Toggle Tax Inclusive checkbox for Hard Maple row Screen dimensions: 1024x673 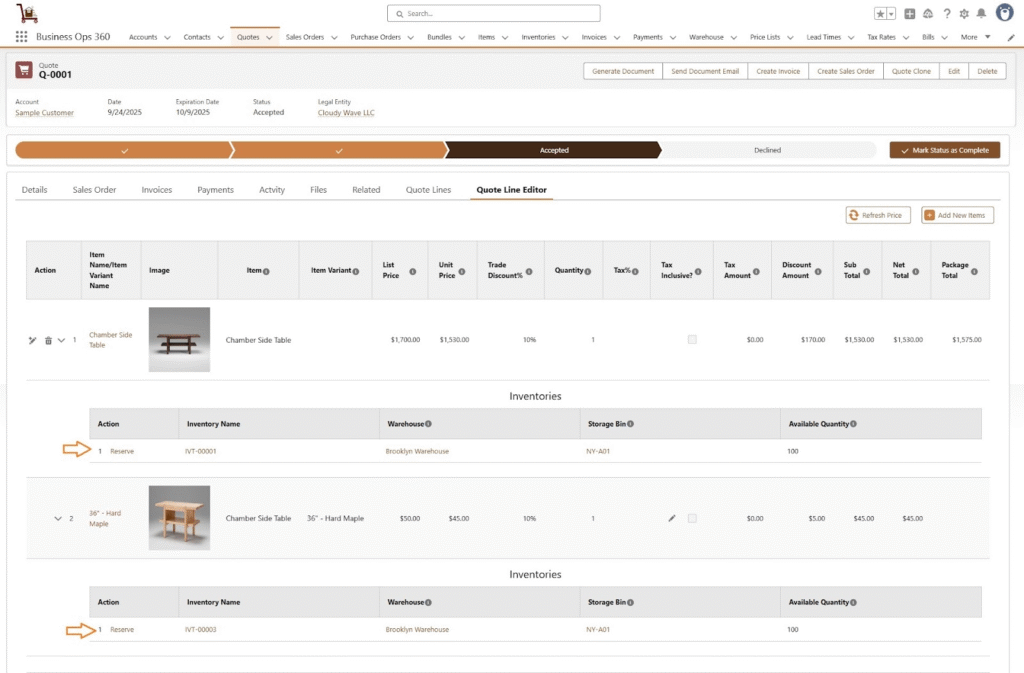[x=692, y=518]
